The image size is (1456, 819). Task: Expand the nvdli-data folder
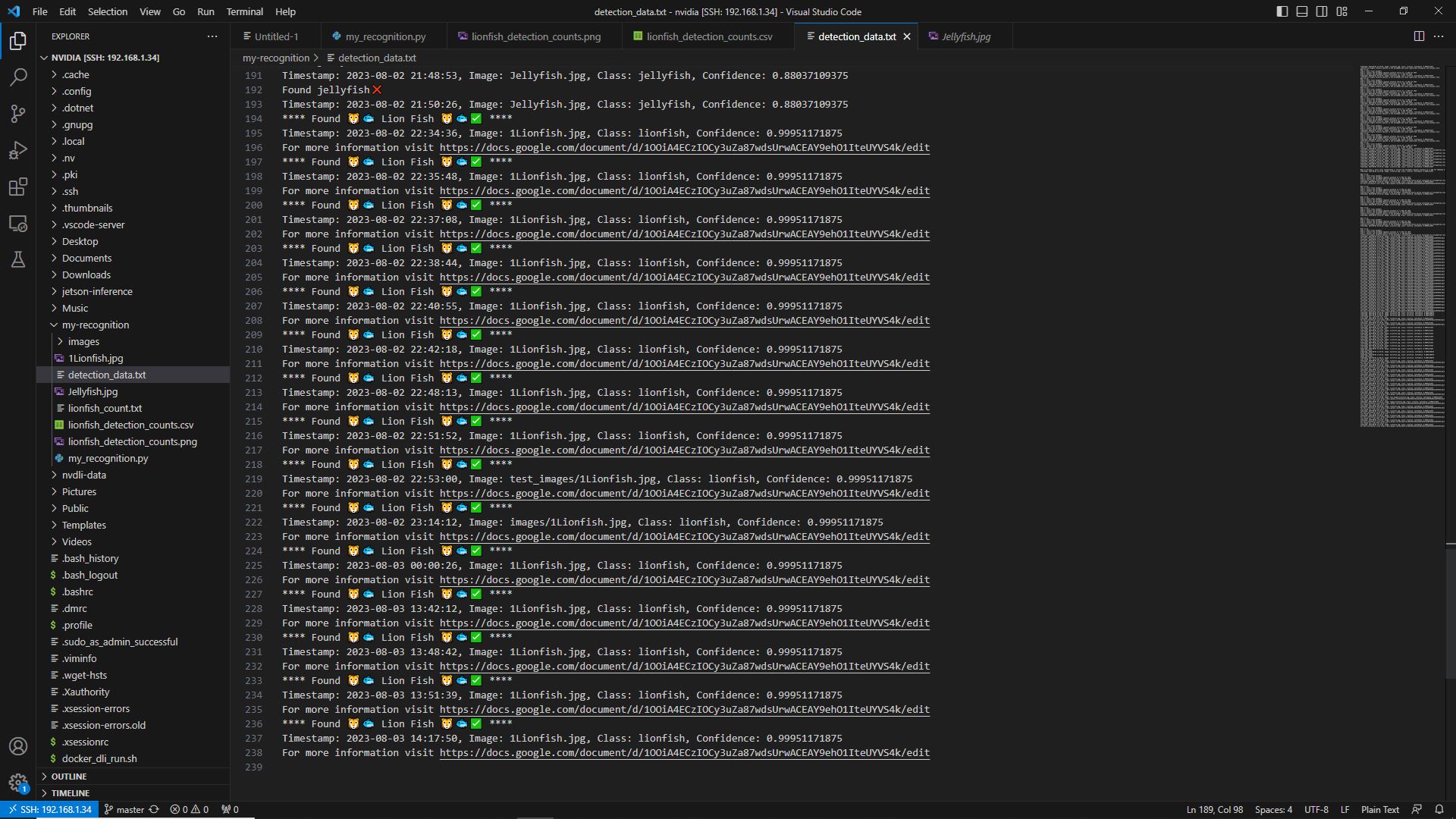tap(133, 475)
